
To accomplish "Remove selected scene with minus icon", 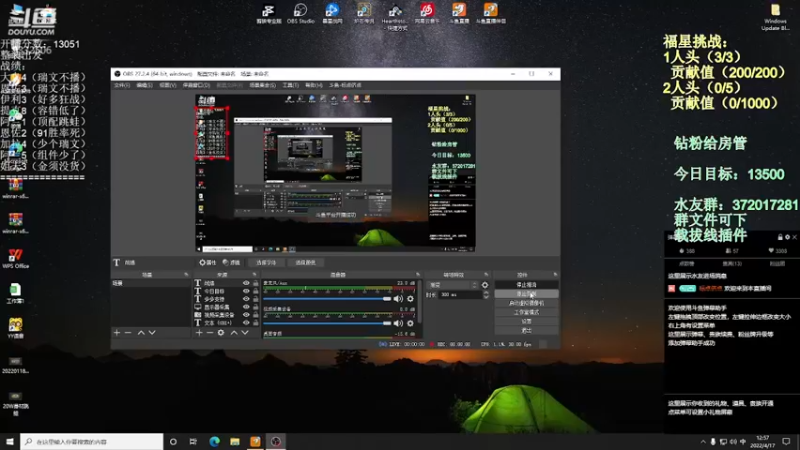I will (128, 333).
